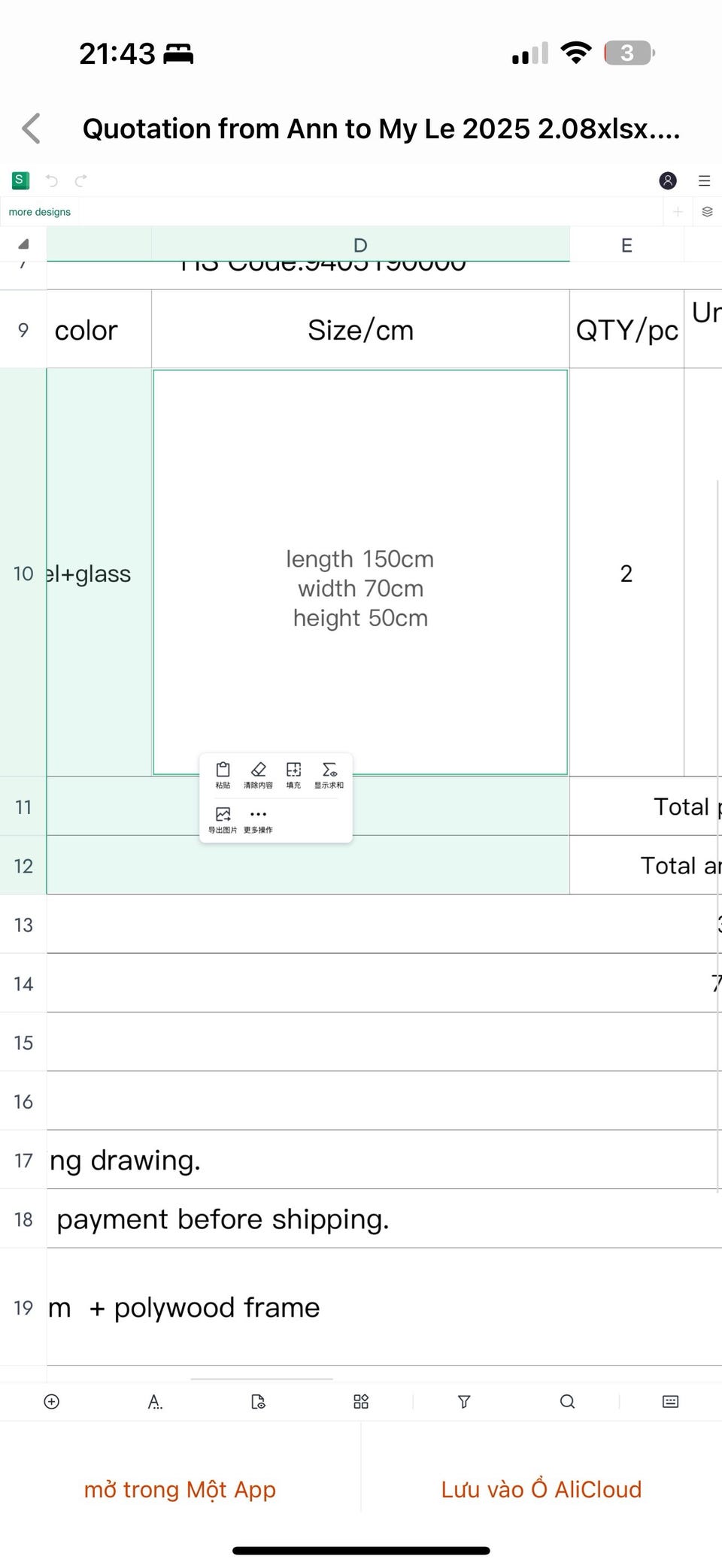Tap the user account avatar icon

pos(667,180)
